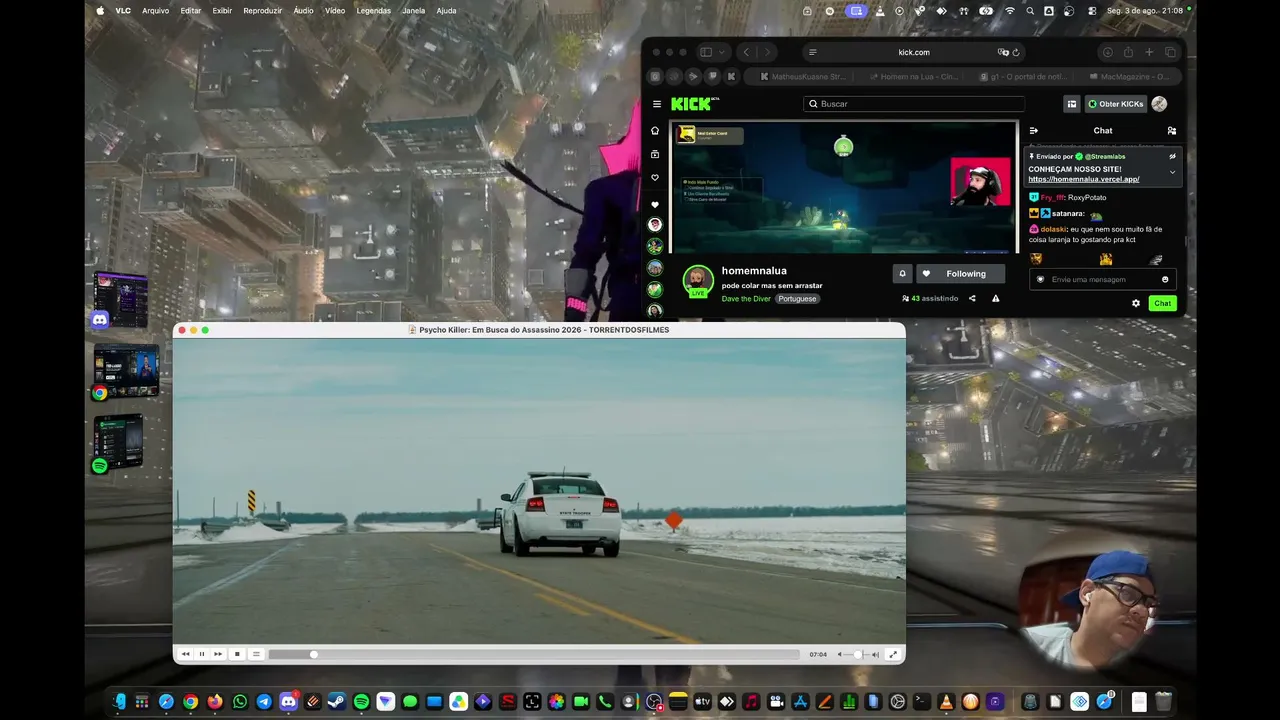This screenshot has height=720, width=1280.
Task: Open a new Safari tab with plus
Action: [x=1149, y=52]
